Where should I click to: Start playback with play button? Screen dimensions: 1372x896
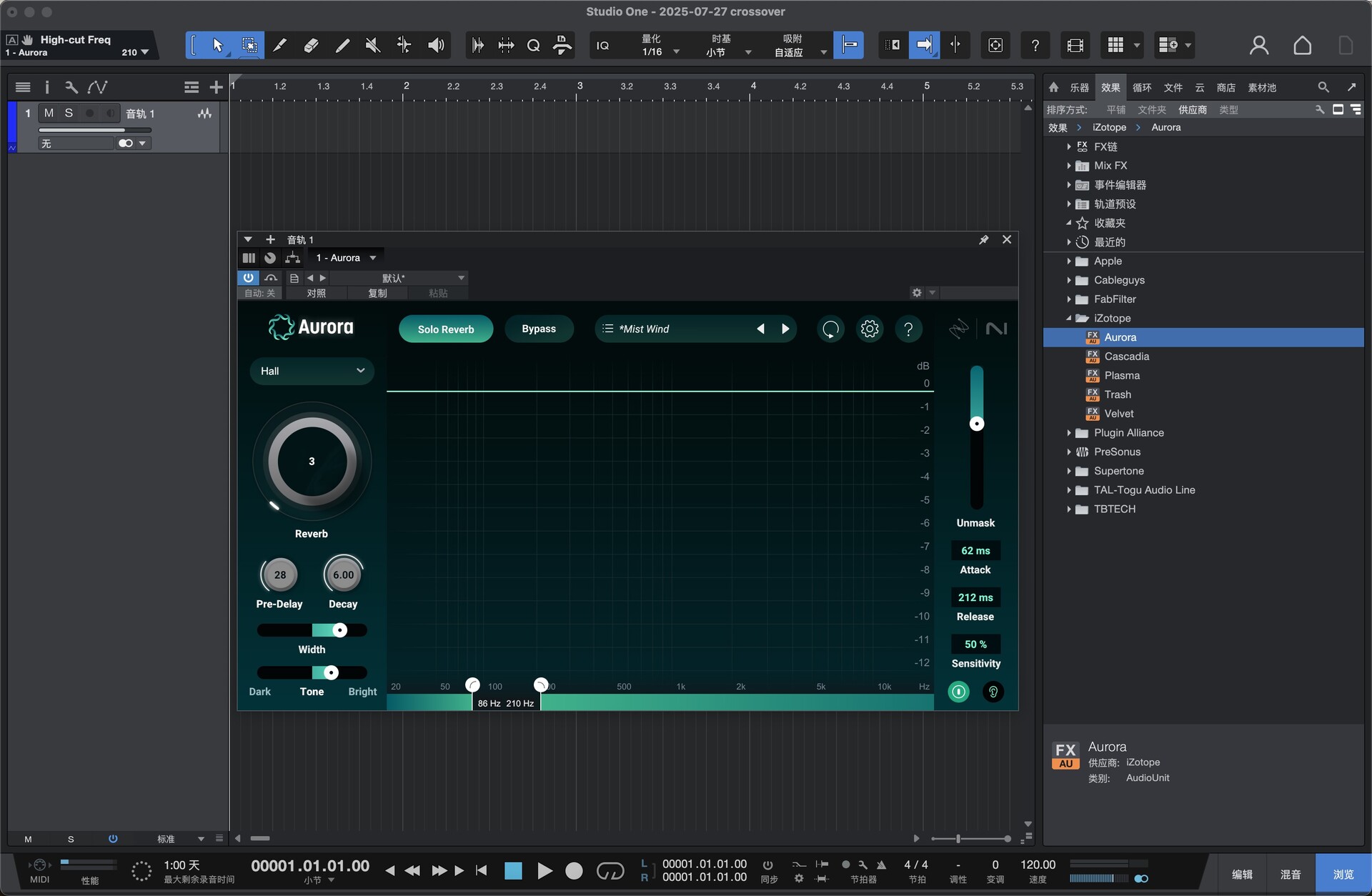545,870
